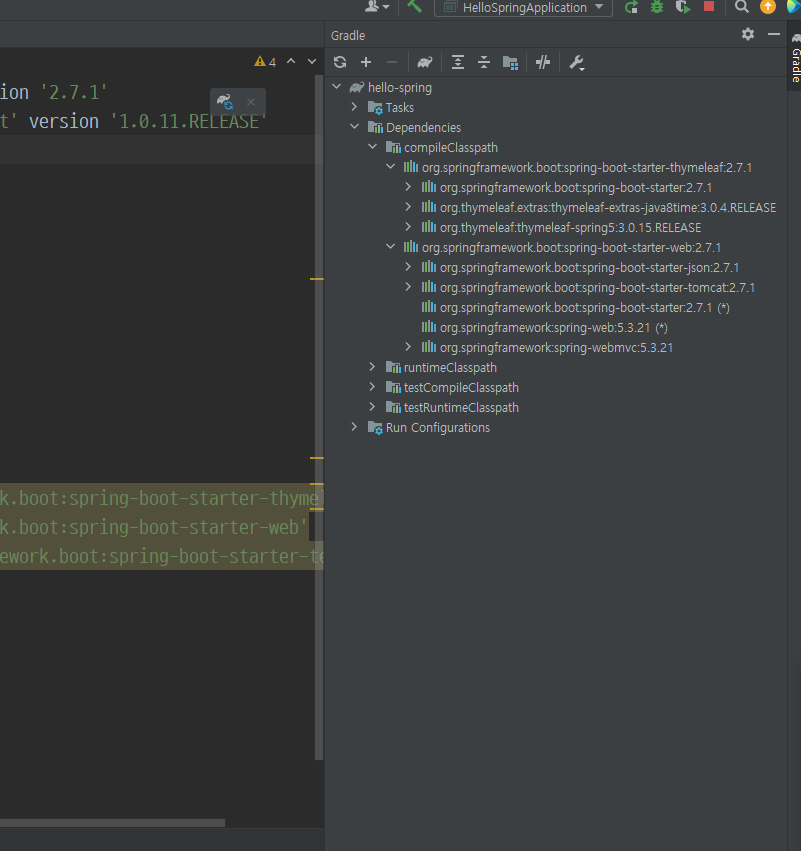The width and height of the screenshot is (801, 851).
Task: Click the Gradle side tab
Action: pyautogui.click(x=795, y=57)
